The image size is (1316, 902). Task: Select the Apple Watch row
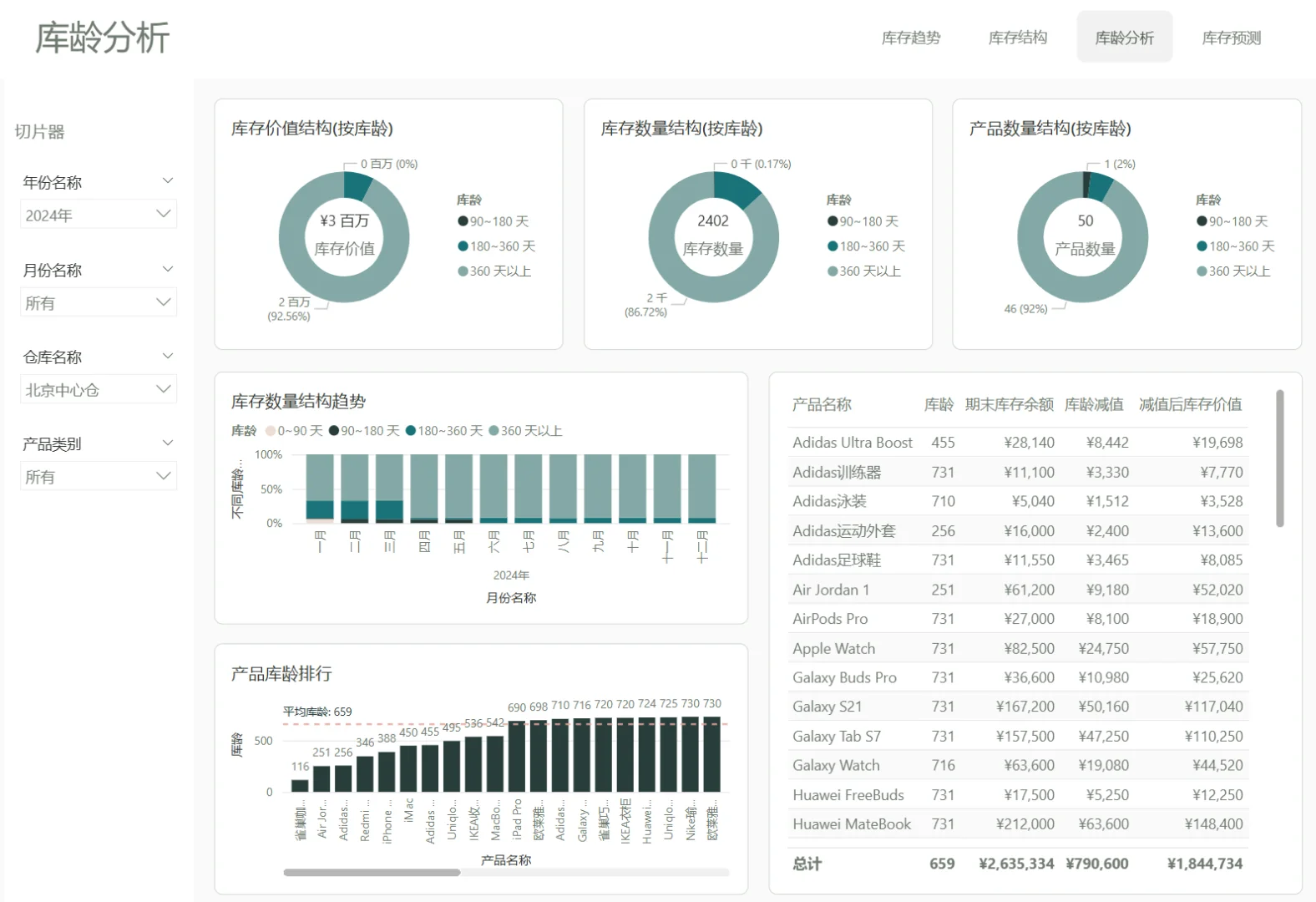point(1017,648)
